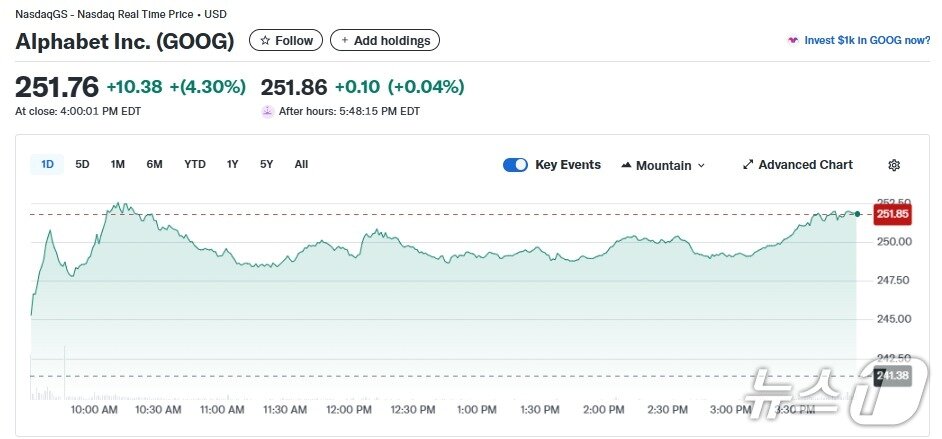This screenshot has width=942, height=439.
Task: Select the All time range tab
Action: 301,164
